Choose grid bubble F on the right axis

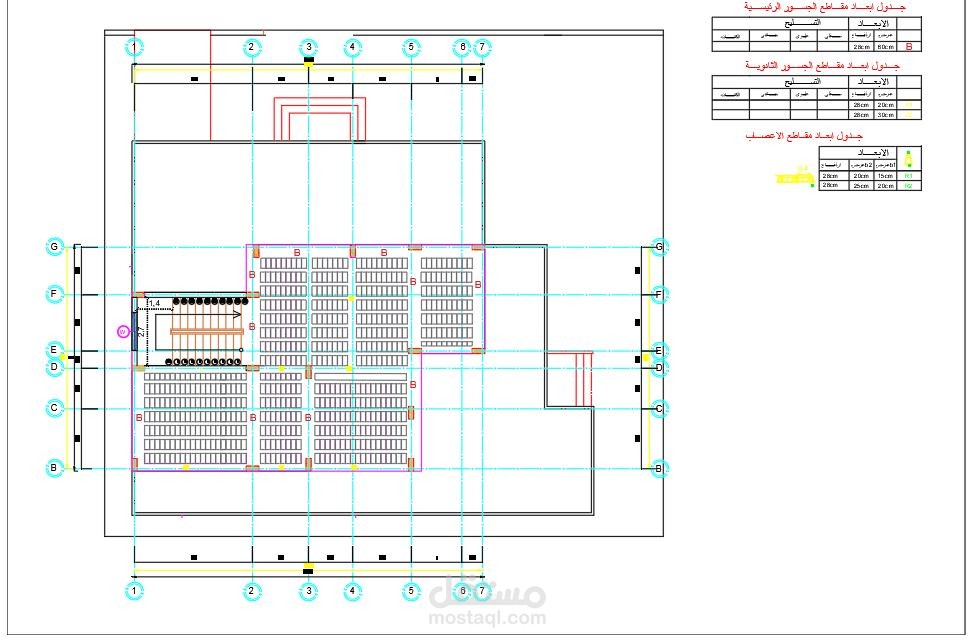[x=659, y=293]
